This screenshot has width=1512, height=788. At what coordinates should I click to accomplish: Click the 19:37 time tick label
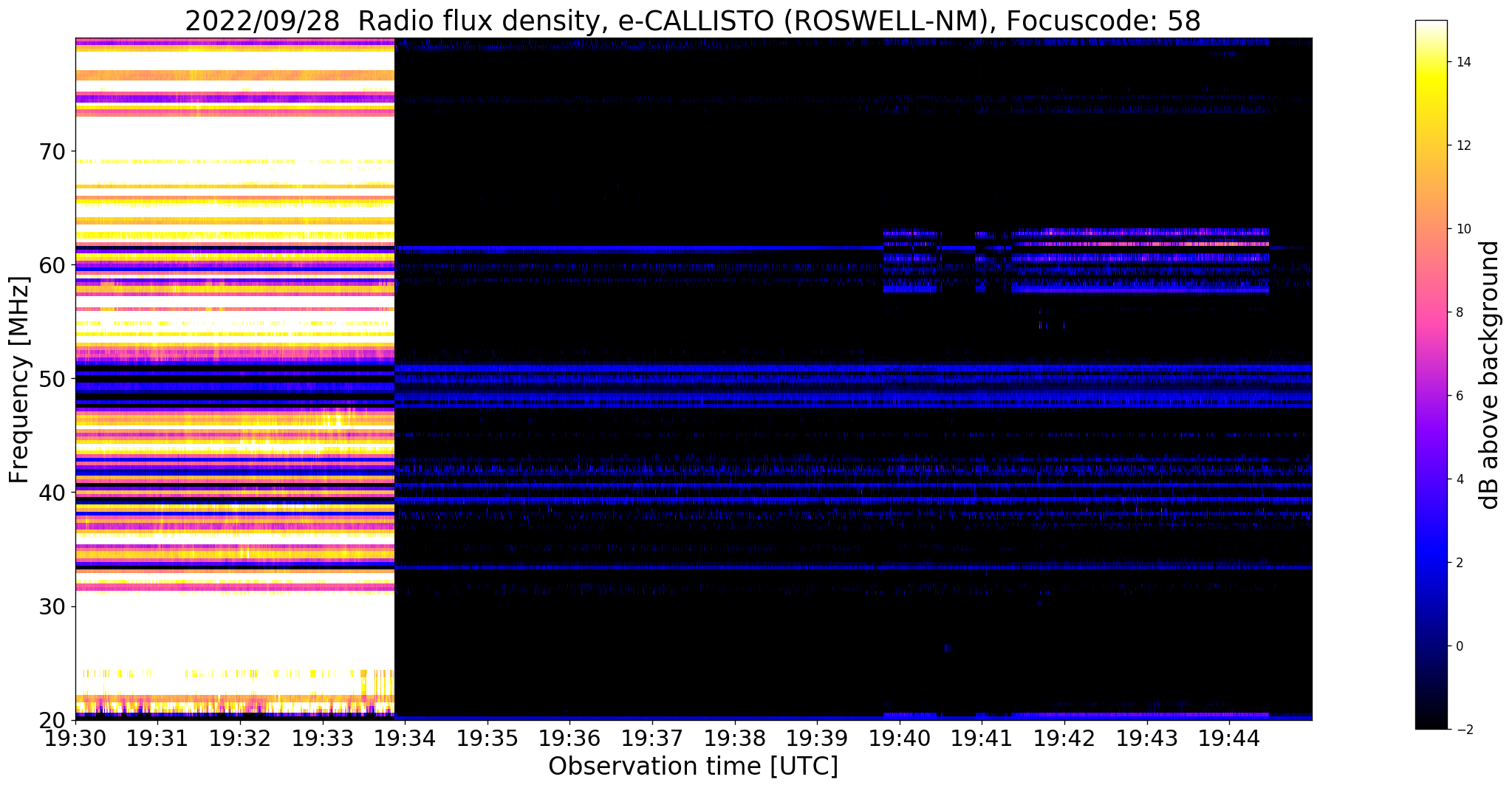[x=652, y=737]
